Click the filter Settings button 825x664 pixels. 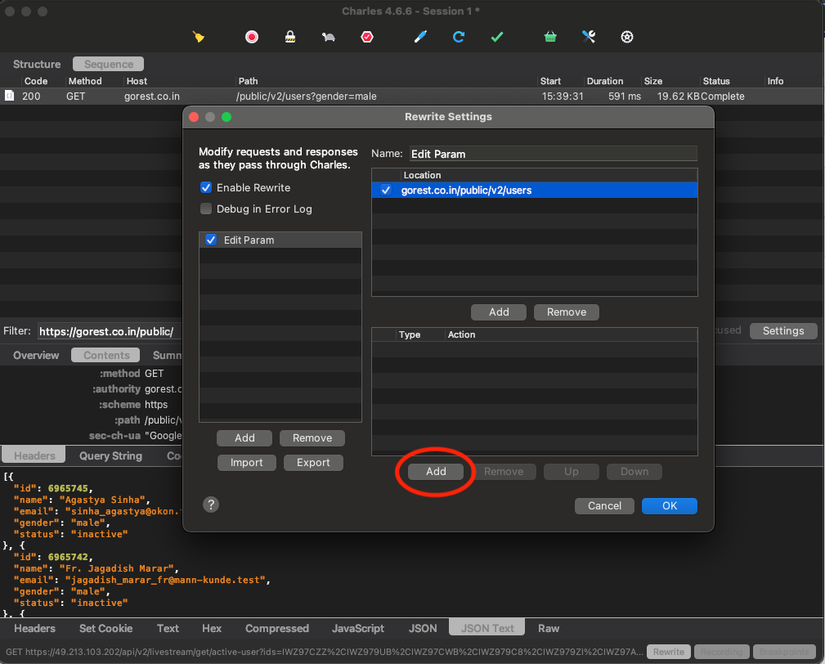(x=783, y=330)
